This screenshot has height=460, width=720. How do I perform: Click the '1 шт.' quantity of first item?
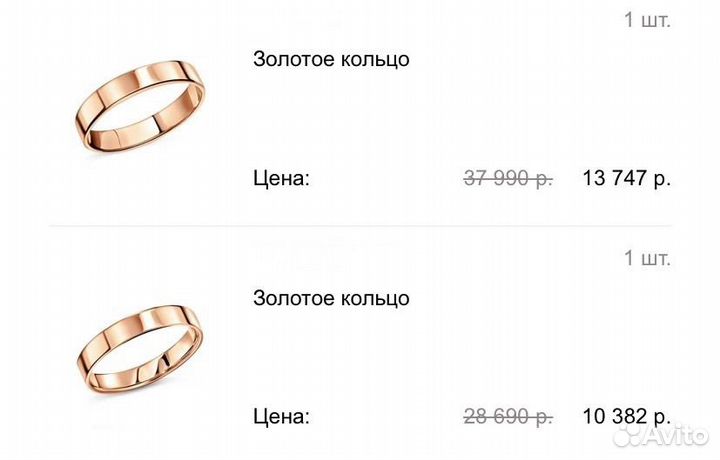click(647, 20)
